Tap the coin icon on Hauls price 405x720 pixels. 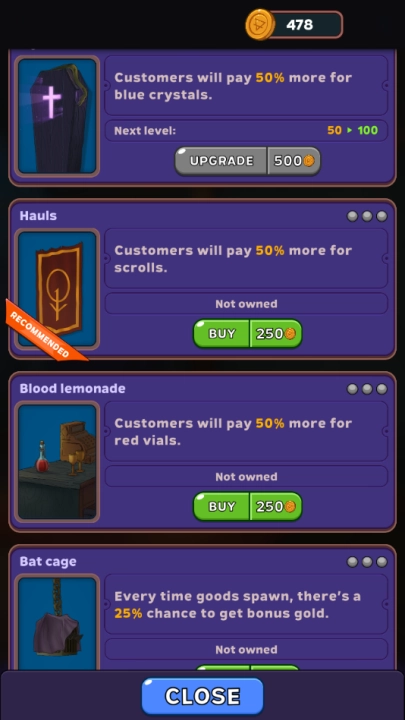pos(290,334)
